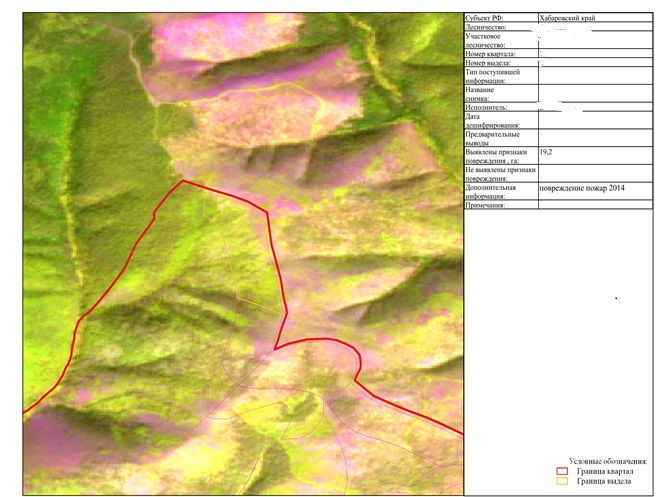Screen dimensions: 656x497
Task: Click the Граница выдела legend text
Action: tap(603, 482)
